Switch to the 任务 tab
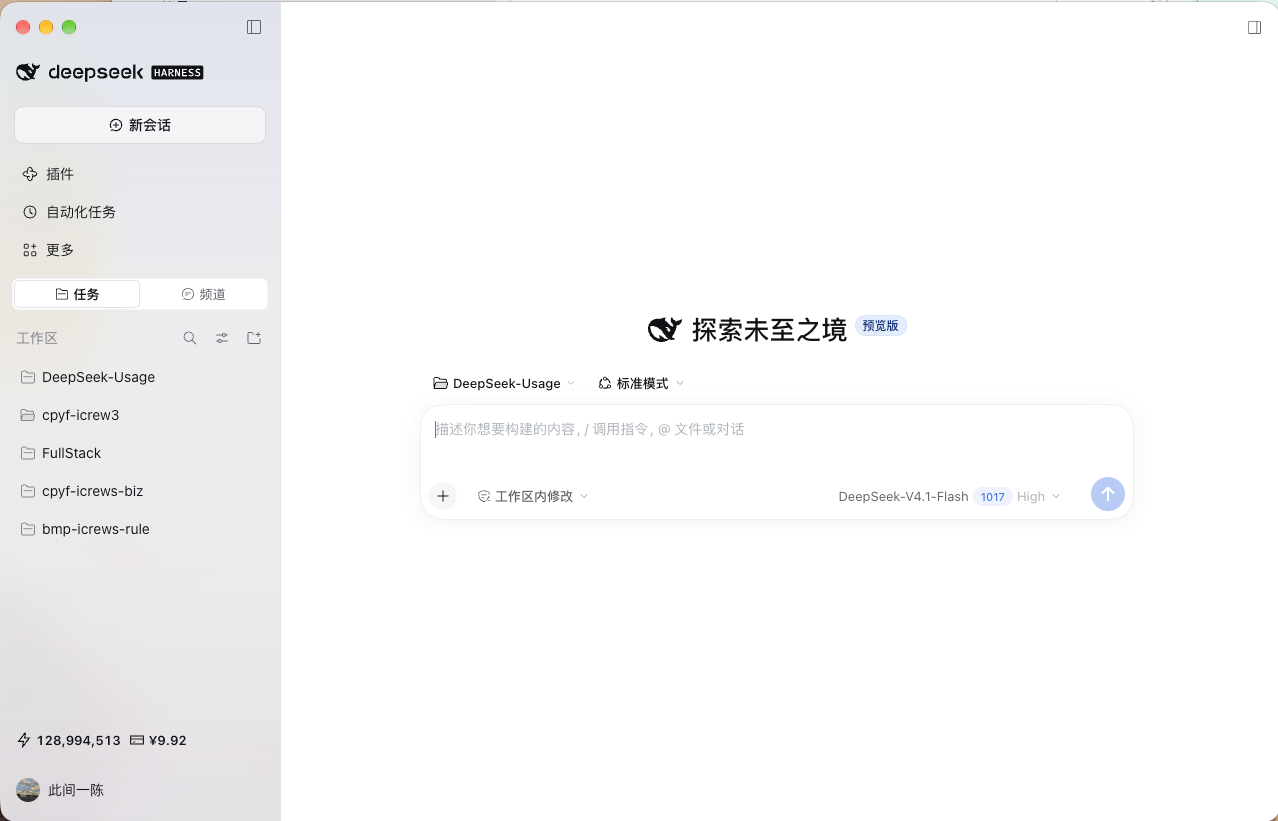The image size is (1278, 821). [77, 294]
